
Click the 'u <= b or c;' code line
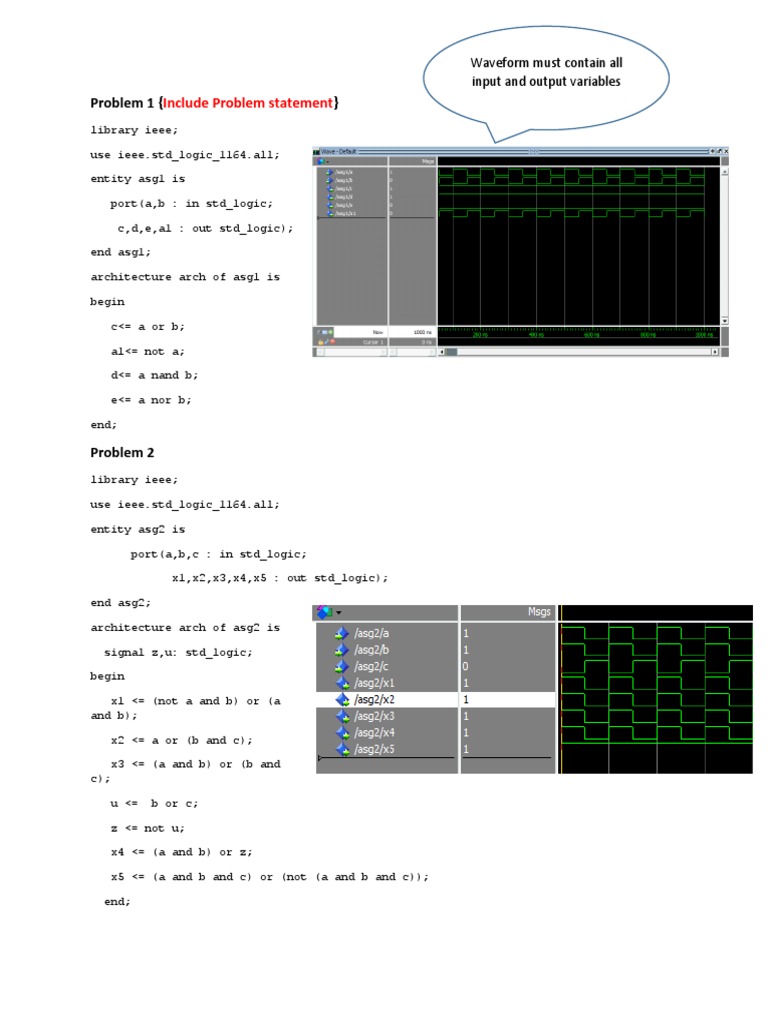click(x=154, y=804)
